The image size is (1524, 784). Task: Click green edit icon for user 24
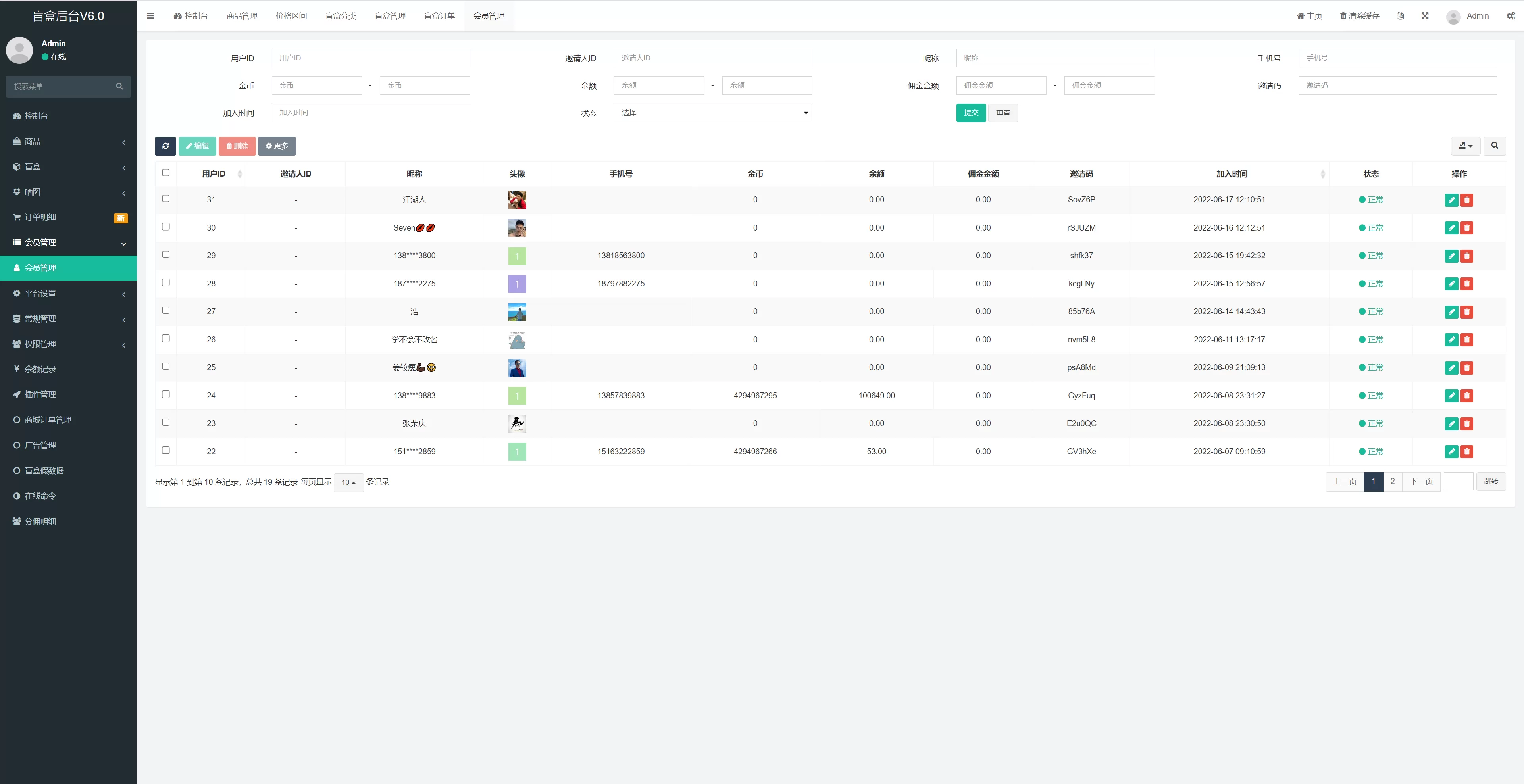tap(1451, 396)
